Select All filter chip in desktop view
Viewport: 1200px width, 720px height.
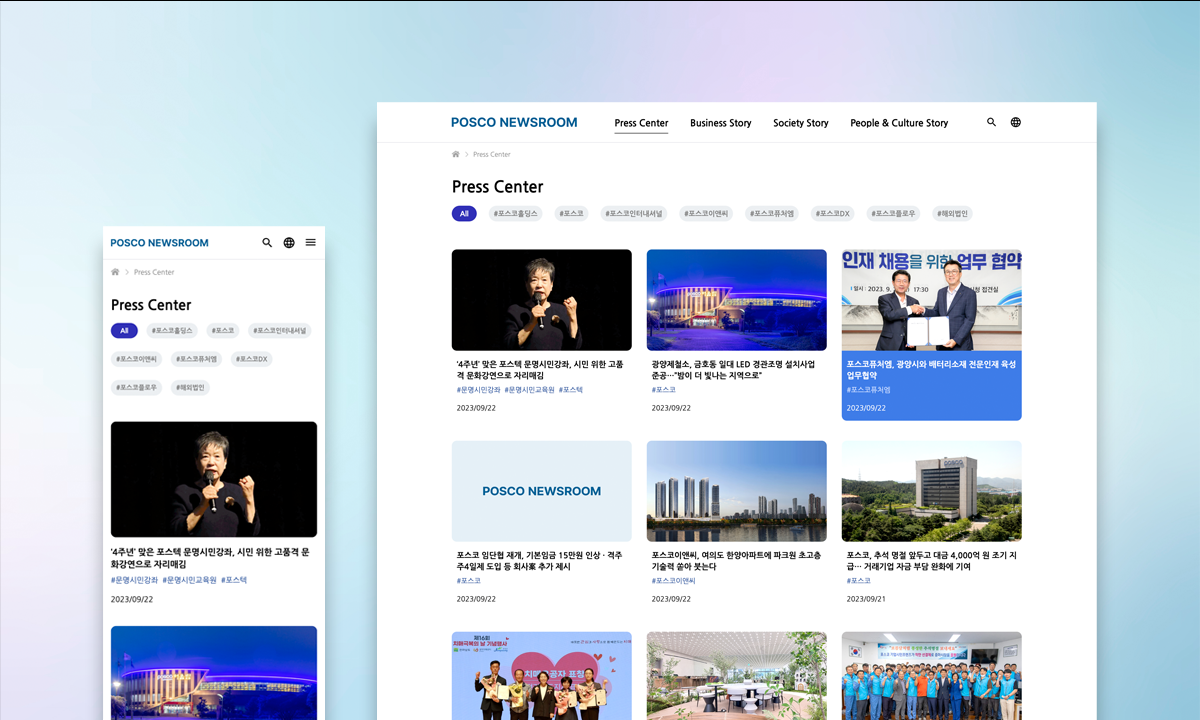tap(464, 214)
